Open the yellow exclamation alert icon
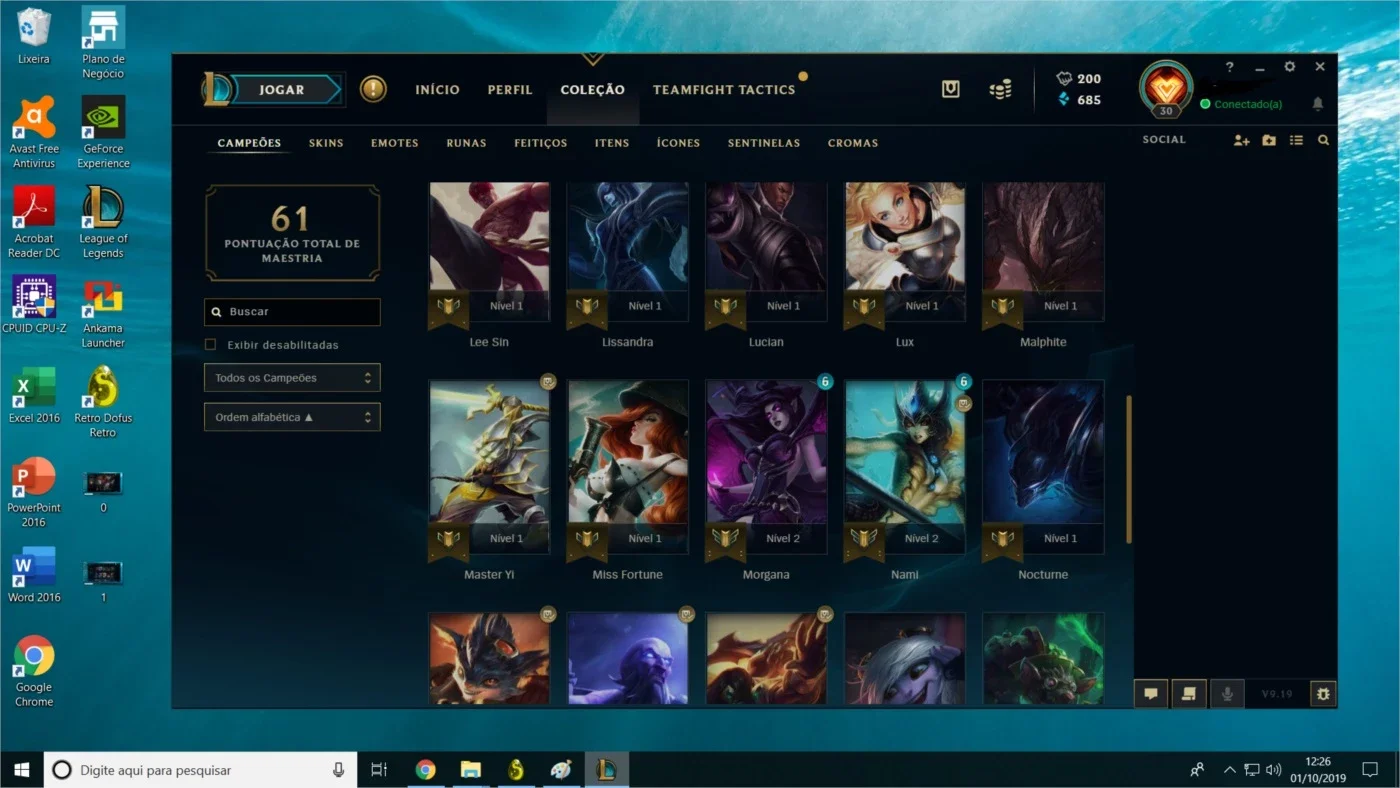1400x788 pixels. (x=373, y=89)
